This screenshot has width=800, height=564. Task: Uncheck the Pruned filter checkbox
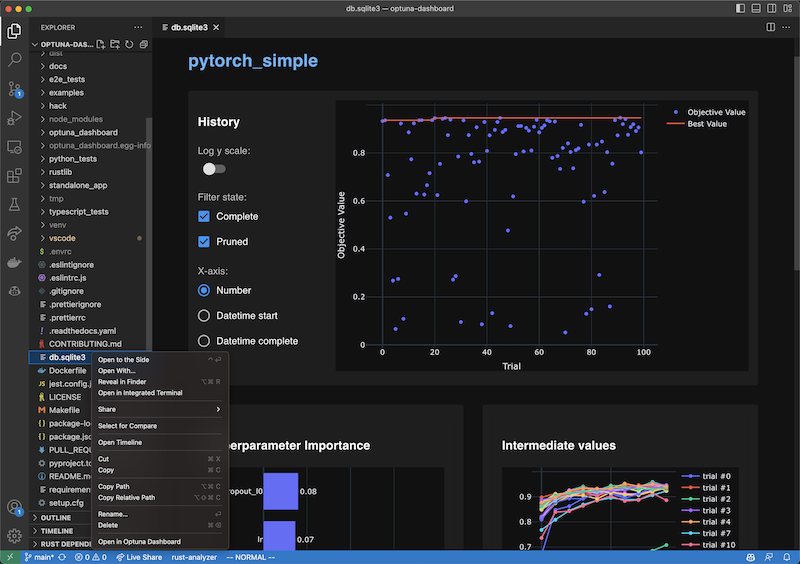coord(204,241)
